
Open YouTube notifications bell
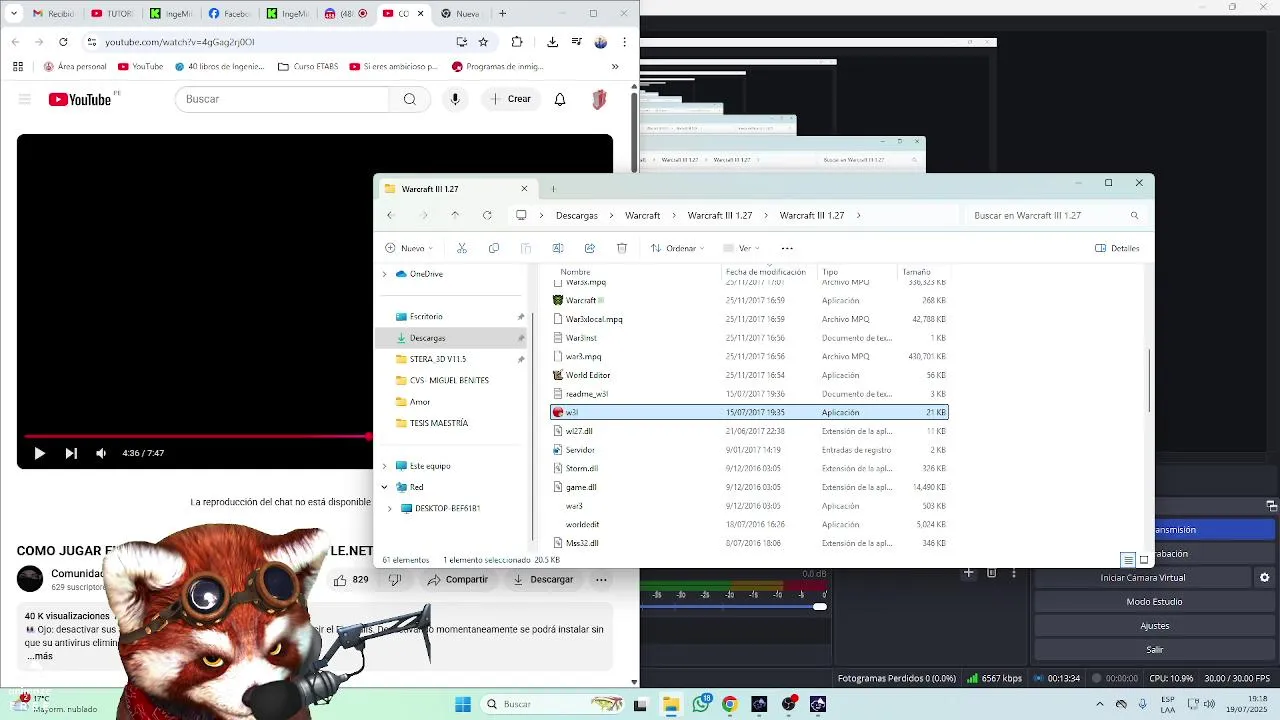click(x=560, y=99)
